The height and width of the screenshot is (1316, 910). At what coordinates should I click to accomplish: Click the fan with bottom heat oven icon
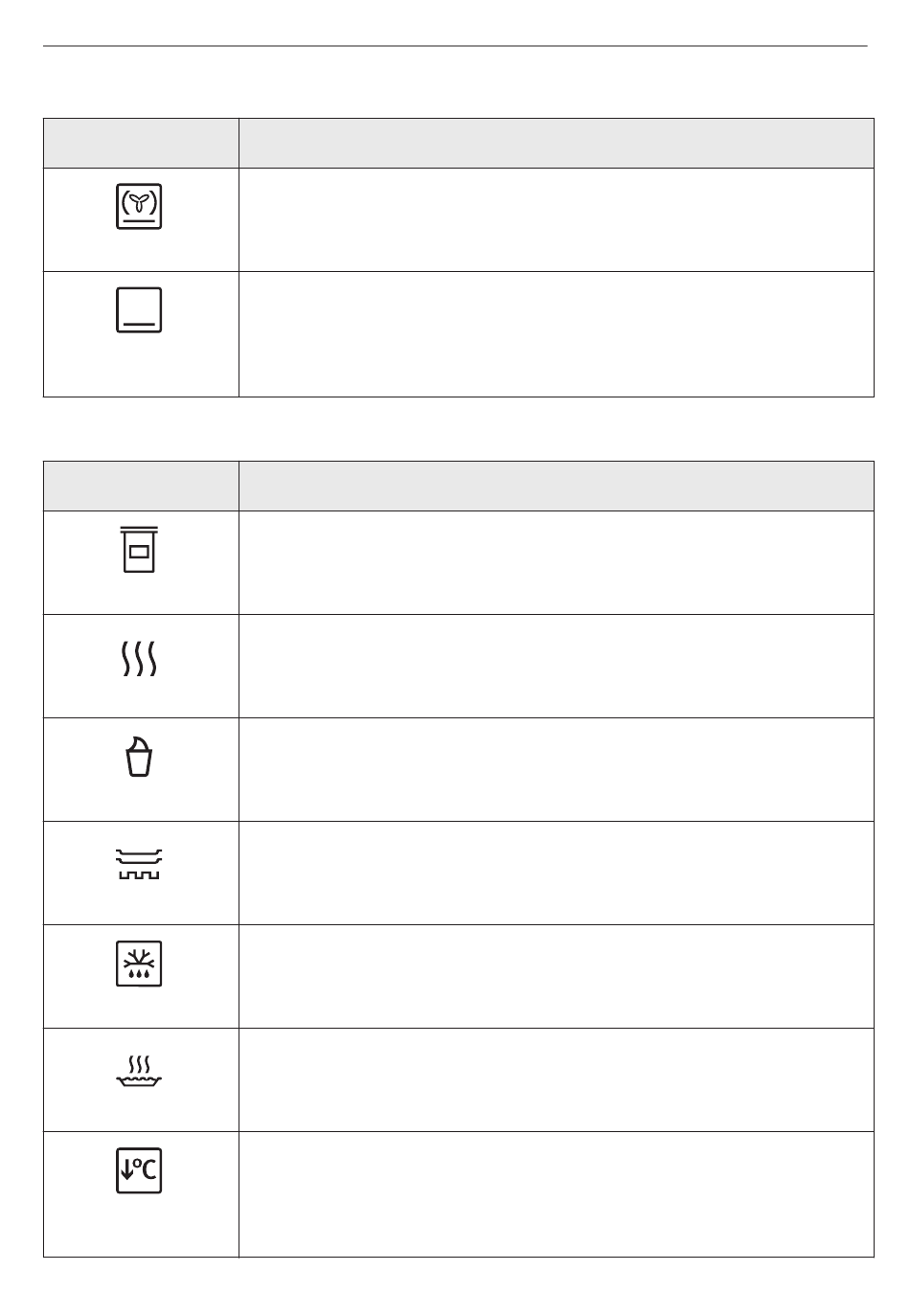(x=139, y=206)
